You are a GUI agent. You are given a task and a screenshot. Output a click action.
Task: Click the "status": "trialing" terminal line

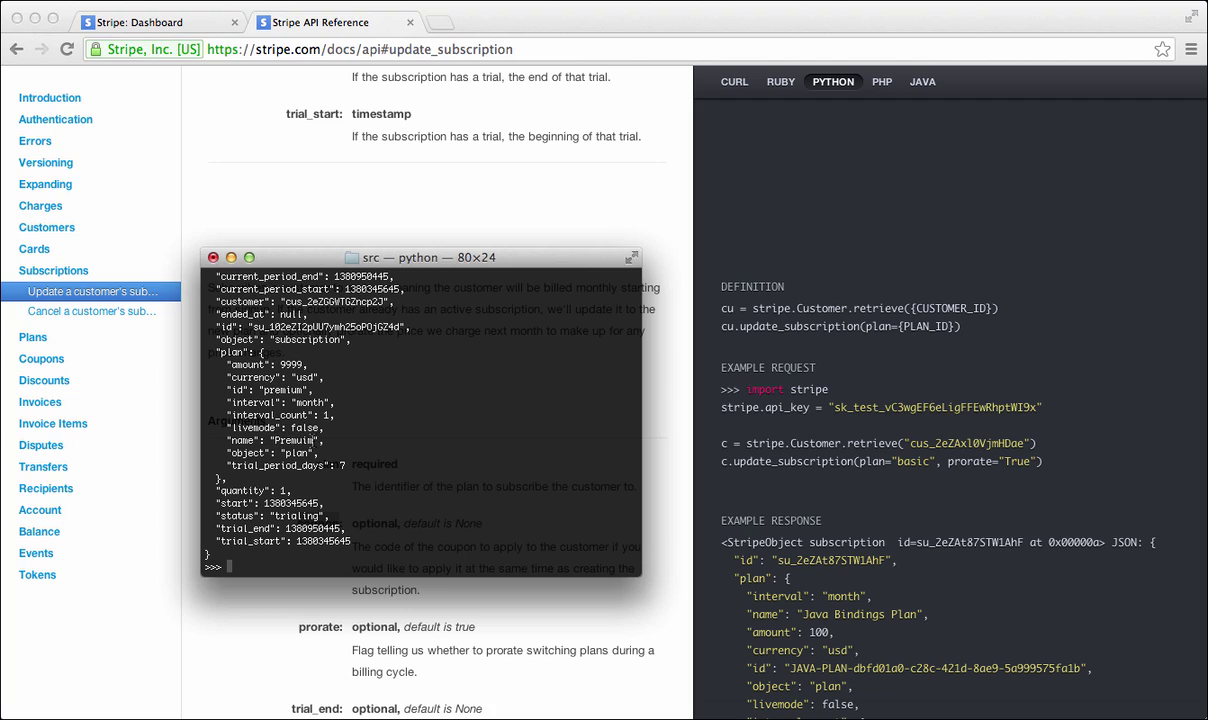tap(273, 516)
